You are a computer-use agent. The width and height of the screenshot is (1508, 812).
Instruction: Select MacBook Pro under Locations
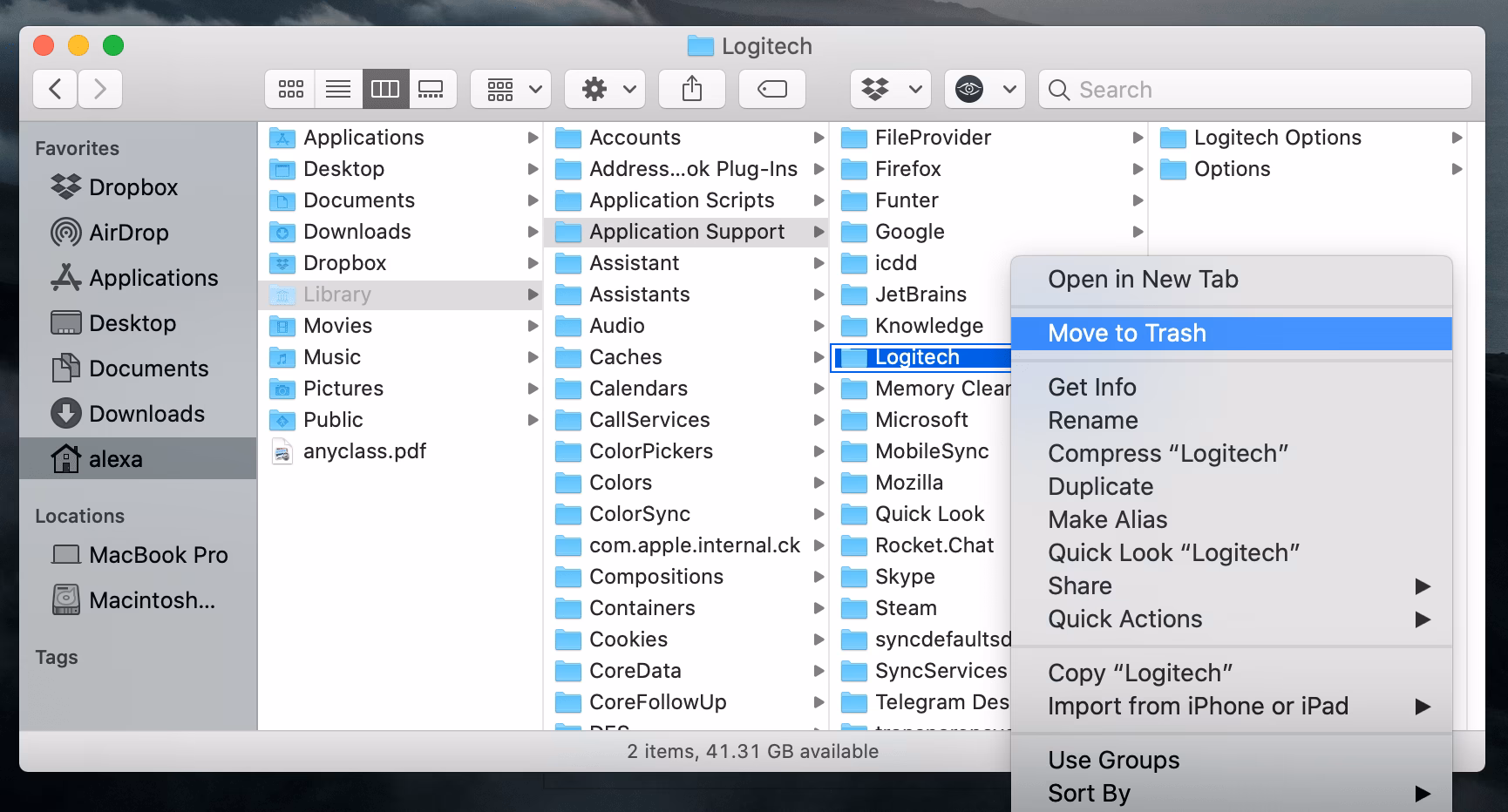pyautogui.click(x=139, y=555)
